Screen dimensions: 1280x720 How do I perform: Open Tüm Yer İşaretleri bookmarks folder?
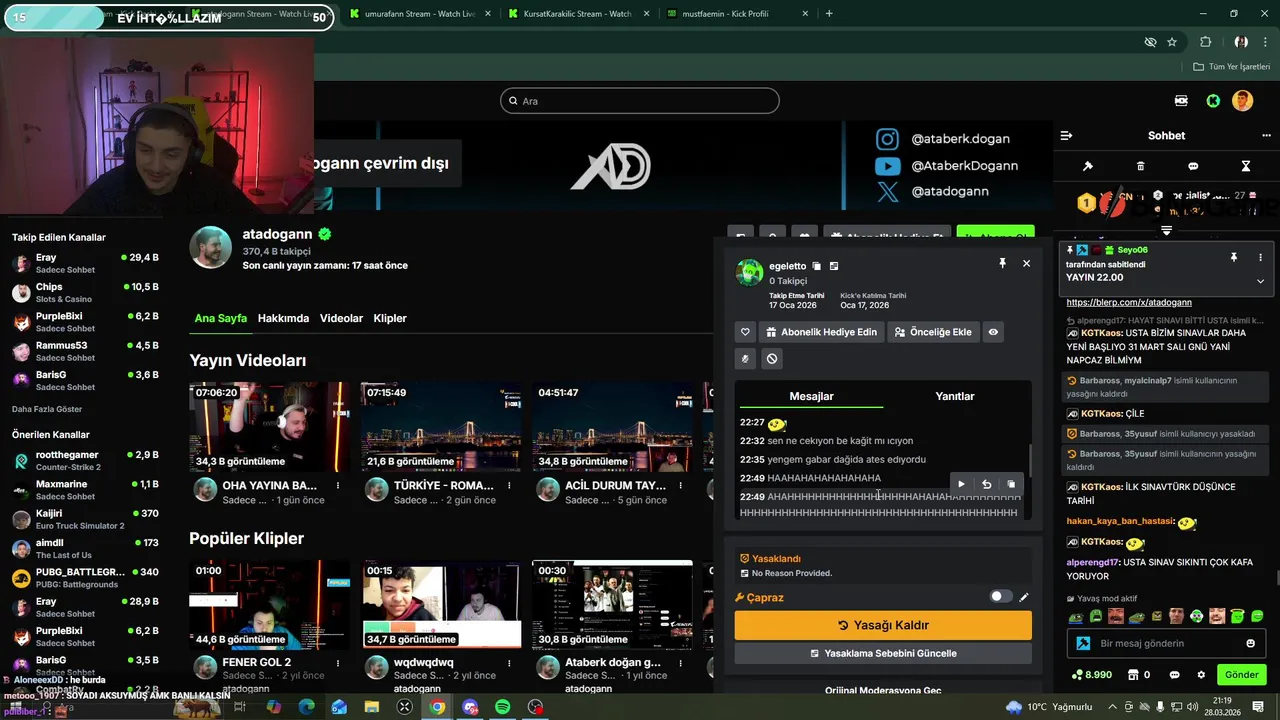(1232, 67)
